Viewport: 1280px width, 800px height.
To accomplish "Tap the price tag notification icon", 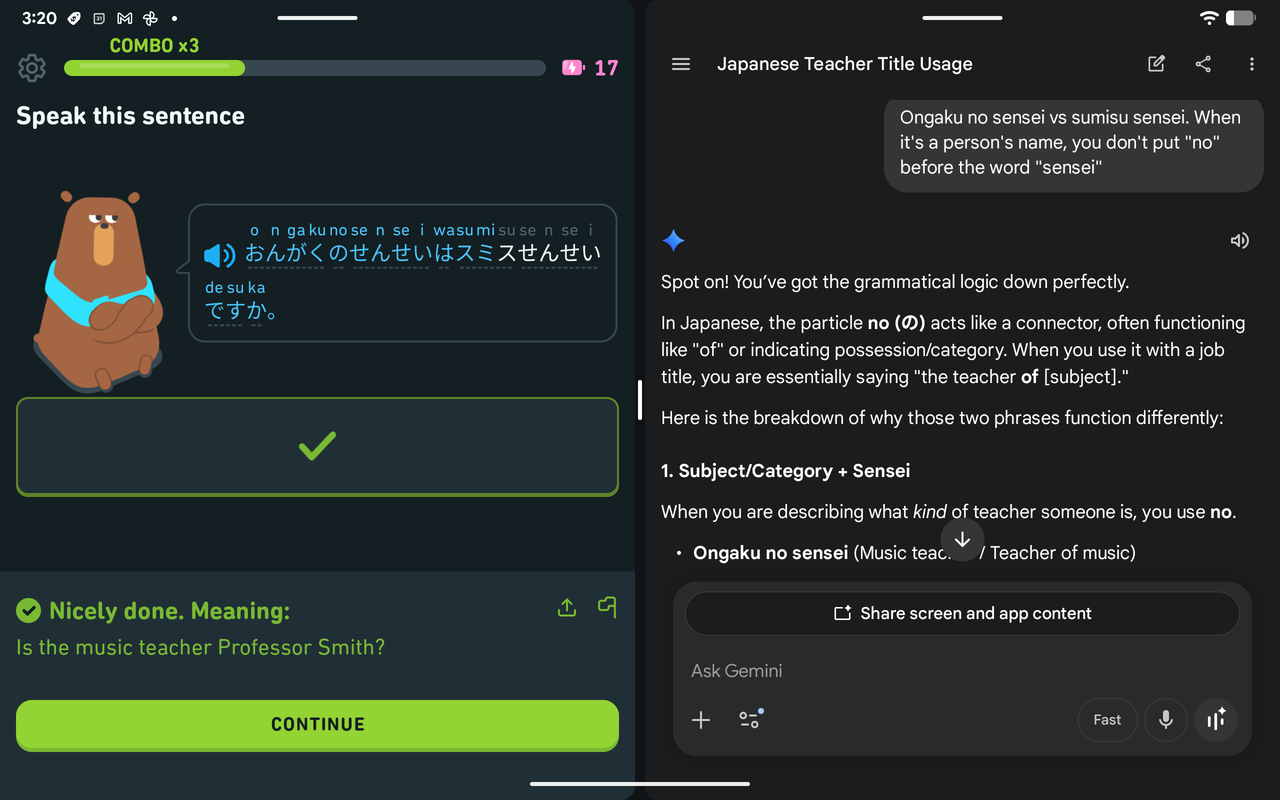I will [75, 18].
